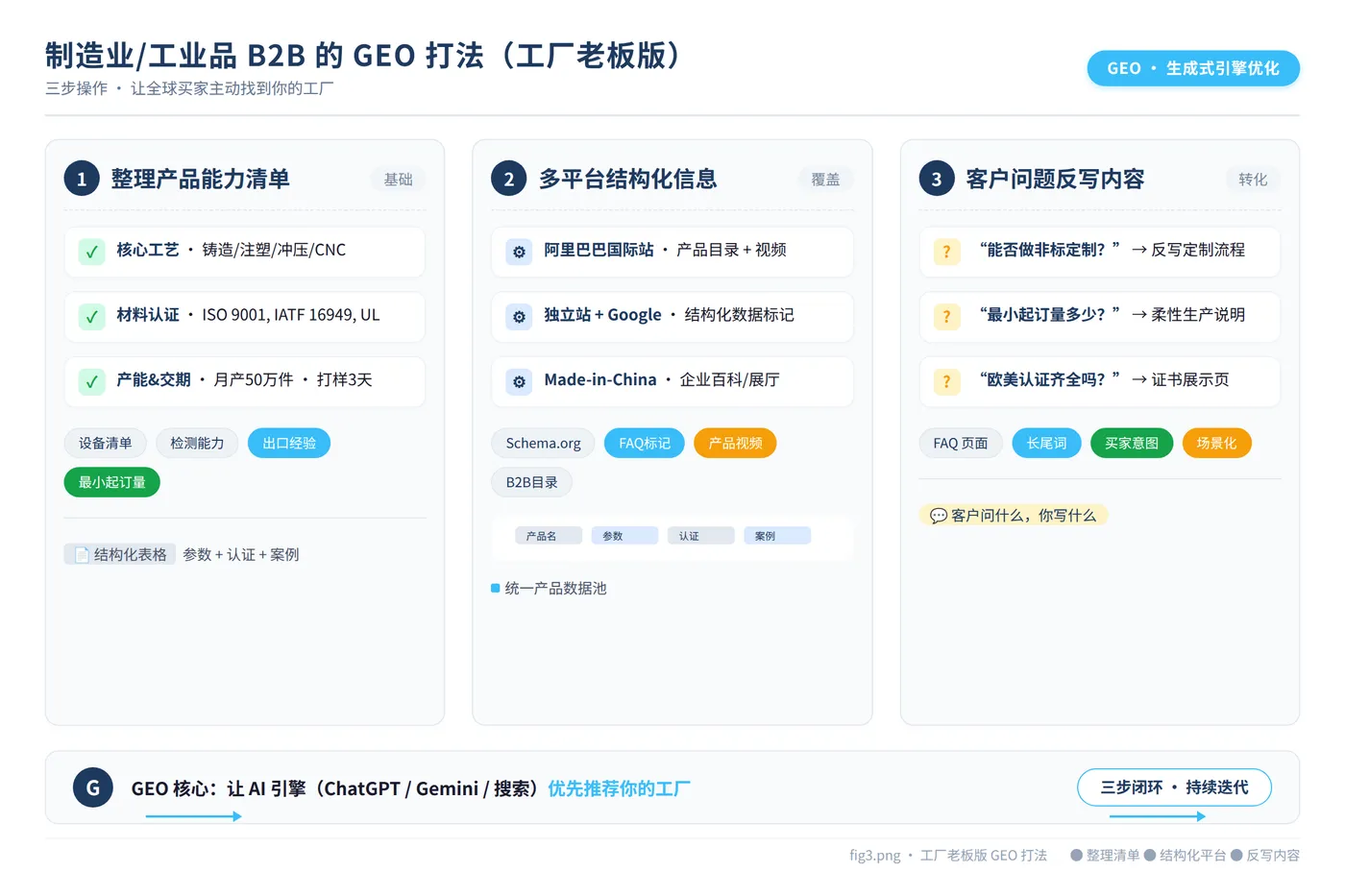Image resolution: width=1345 pixels, height=896 pixels.
Task: Click the → 柔性生产说明 text
Action: [1188, 315]
